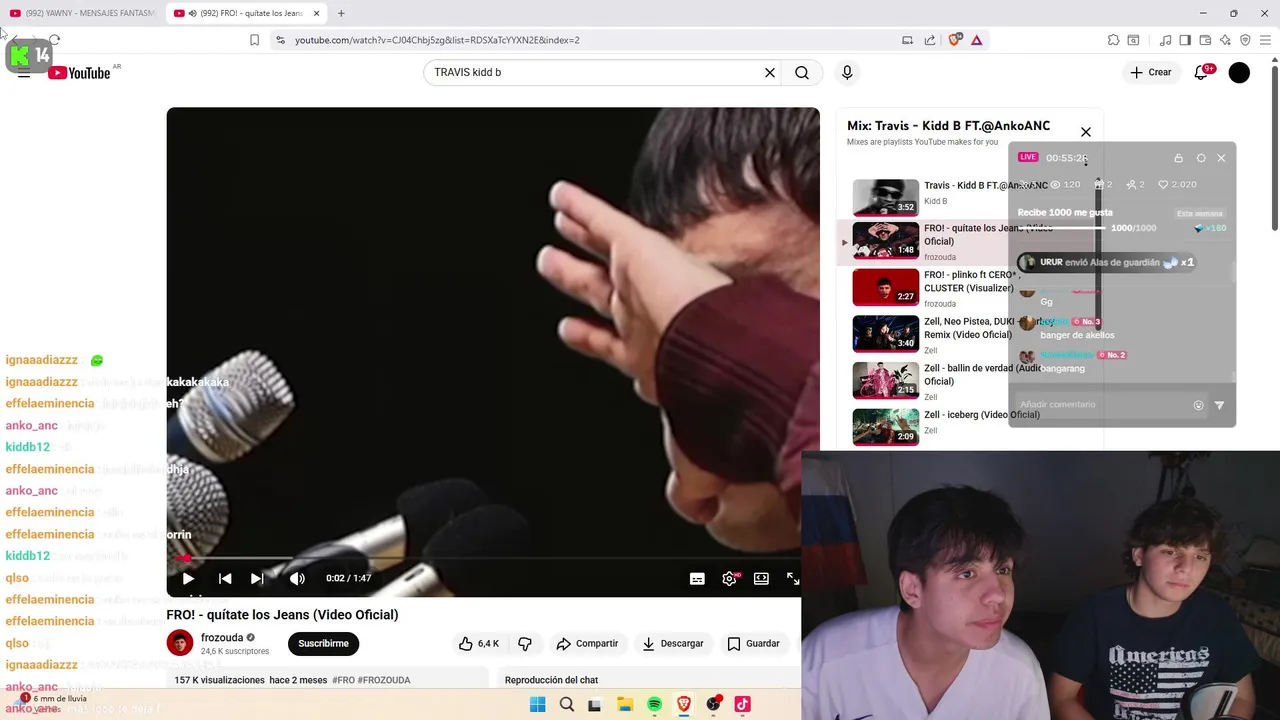Bookmark page with address bar bookmark icon
The image size is (1280, 720).
point(254,40)
